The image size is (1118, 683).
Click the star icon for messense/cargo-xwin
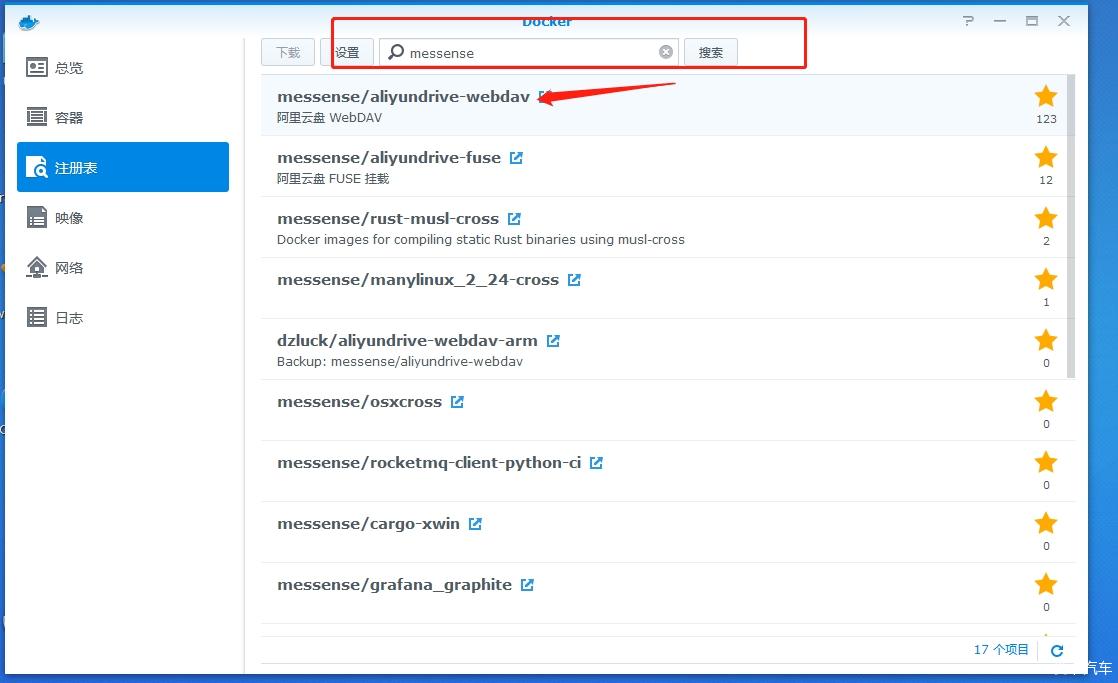(x=1046, y=523)
